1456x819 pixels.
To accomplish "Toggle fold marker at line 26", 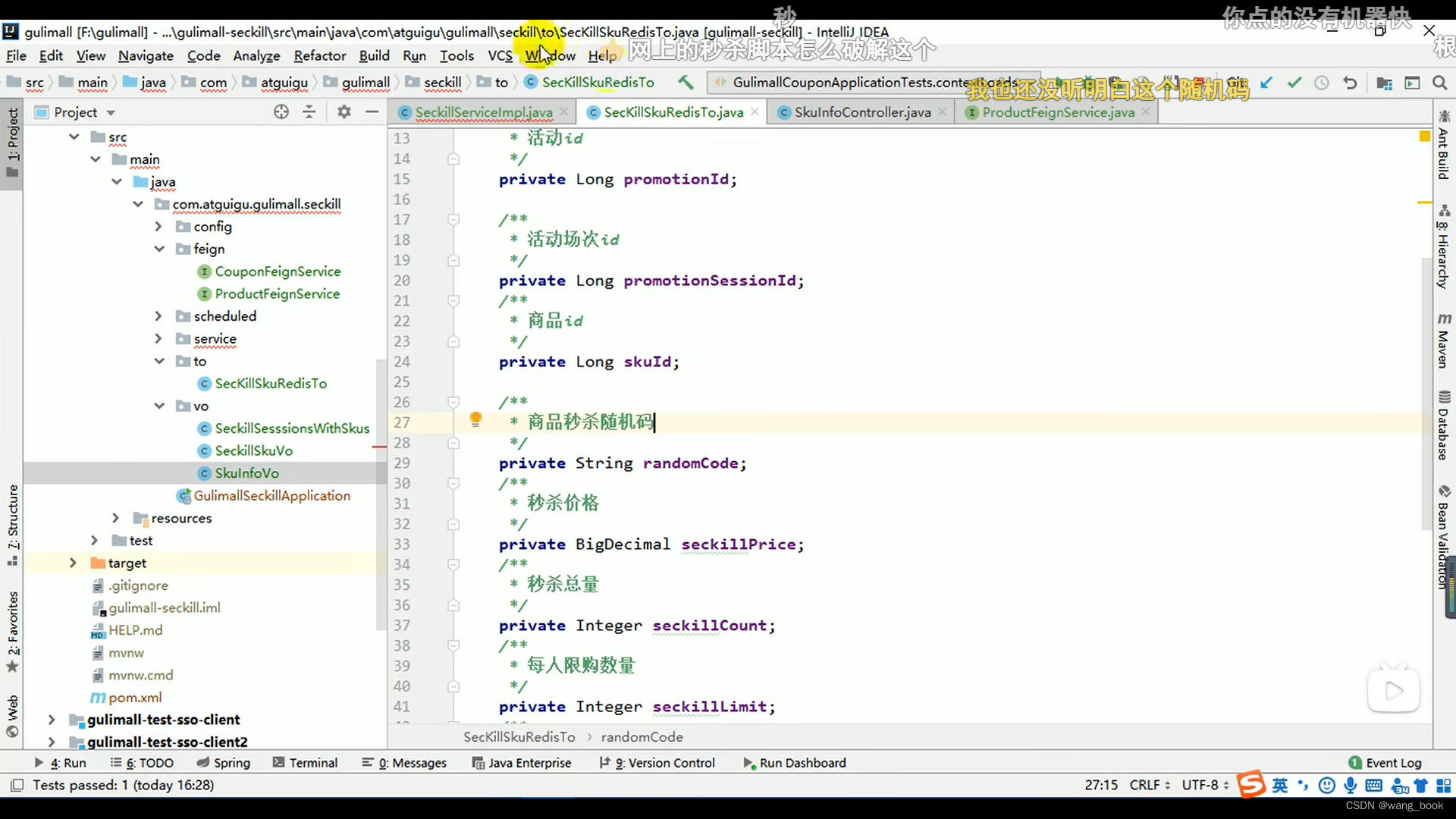I will click(453, 402).
